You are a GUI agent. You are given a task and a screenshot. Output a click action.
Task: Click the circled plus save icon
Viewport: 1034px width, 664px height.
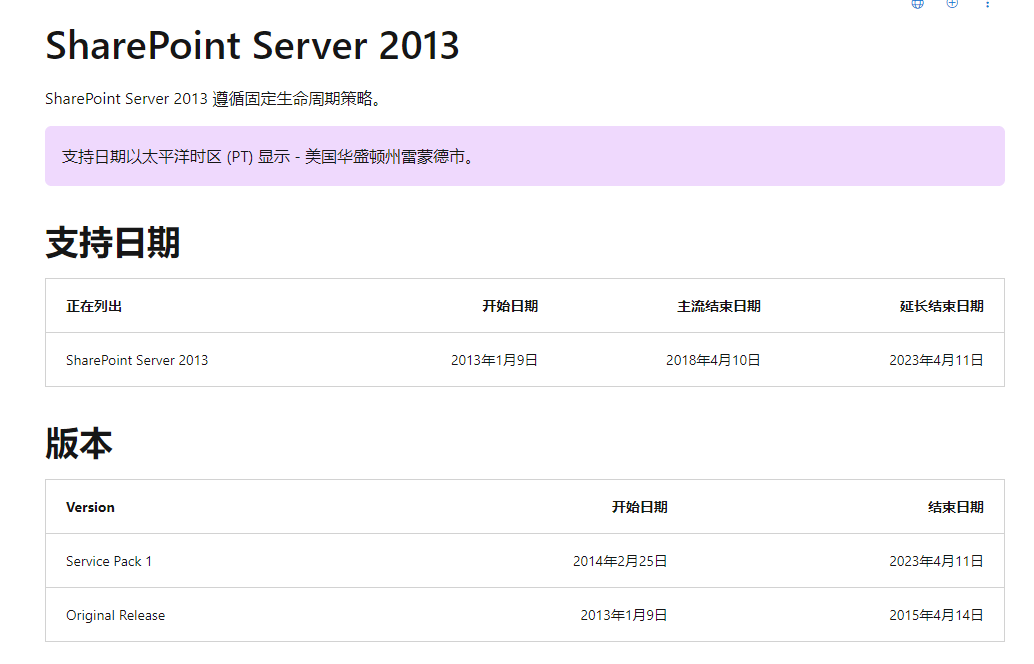[952, 3]
